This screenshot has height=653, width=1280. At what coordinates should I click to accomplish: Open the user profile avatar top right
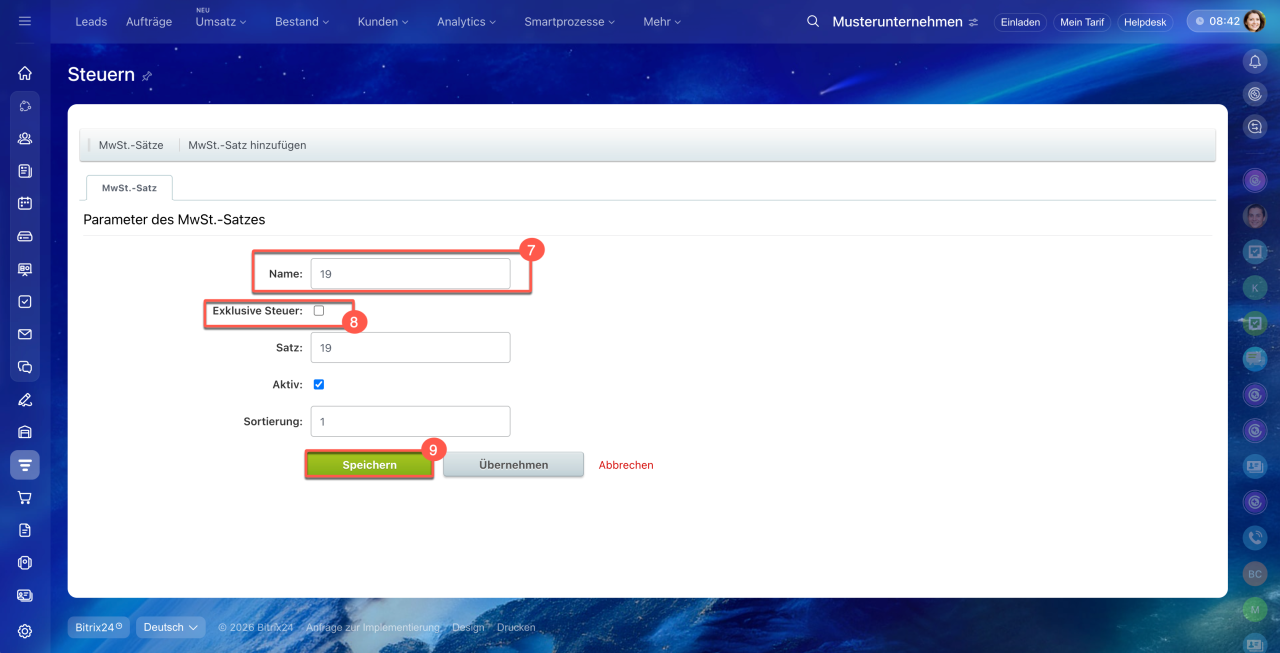(x=1254, y=21)
